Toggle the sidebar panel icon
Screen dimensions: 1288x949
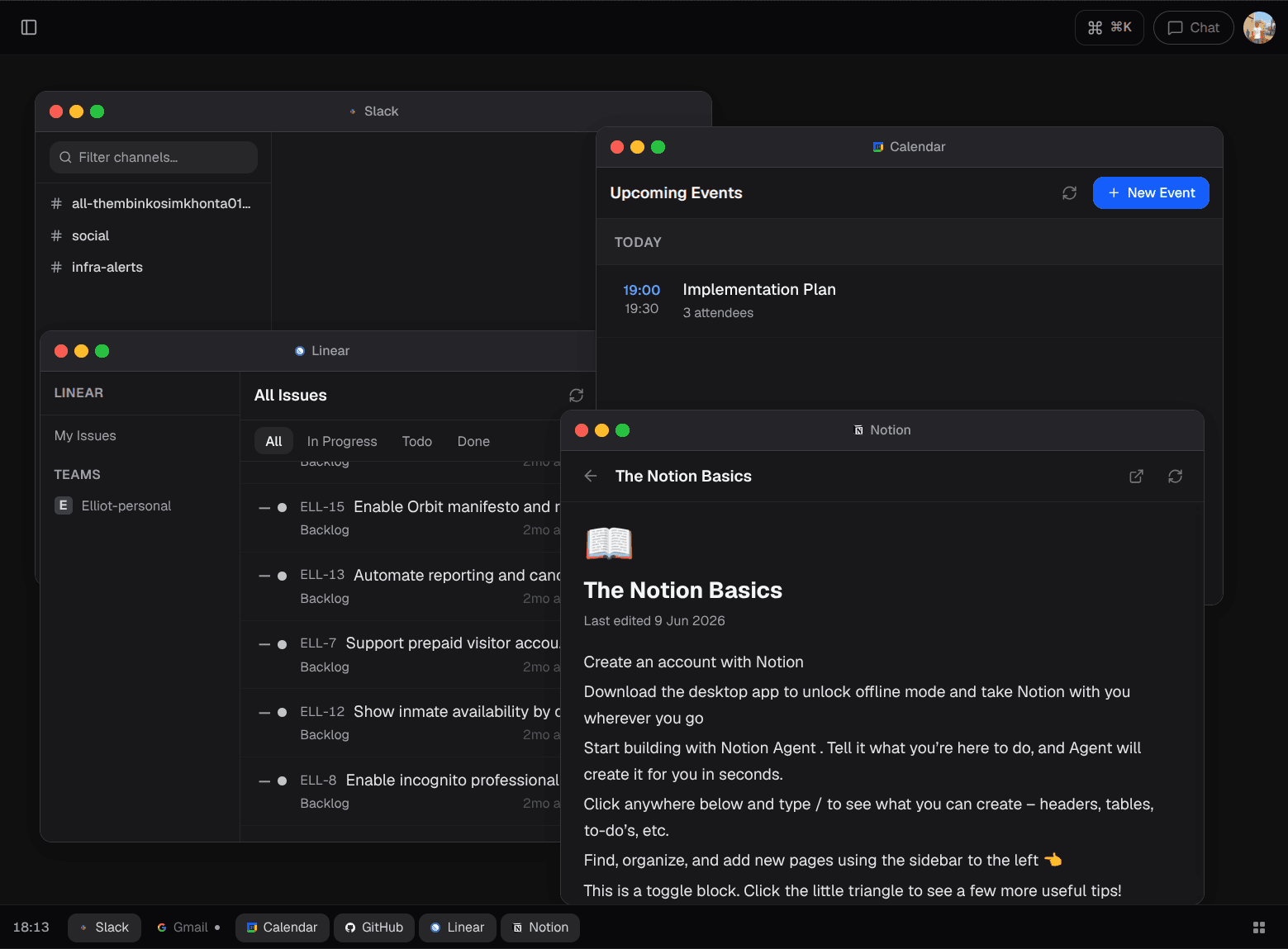tap(29, 27)
